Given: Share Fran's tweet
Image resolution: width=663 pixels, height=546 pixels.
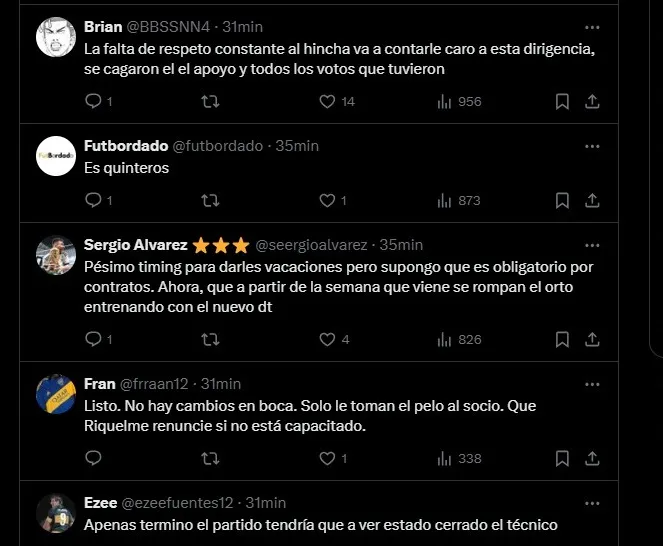Looking at the screenshot, I should [x=592, y=458].
